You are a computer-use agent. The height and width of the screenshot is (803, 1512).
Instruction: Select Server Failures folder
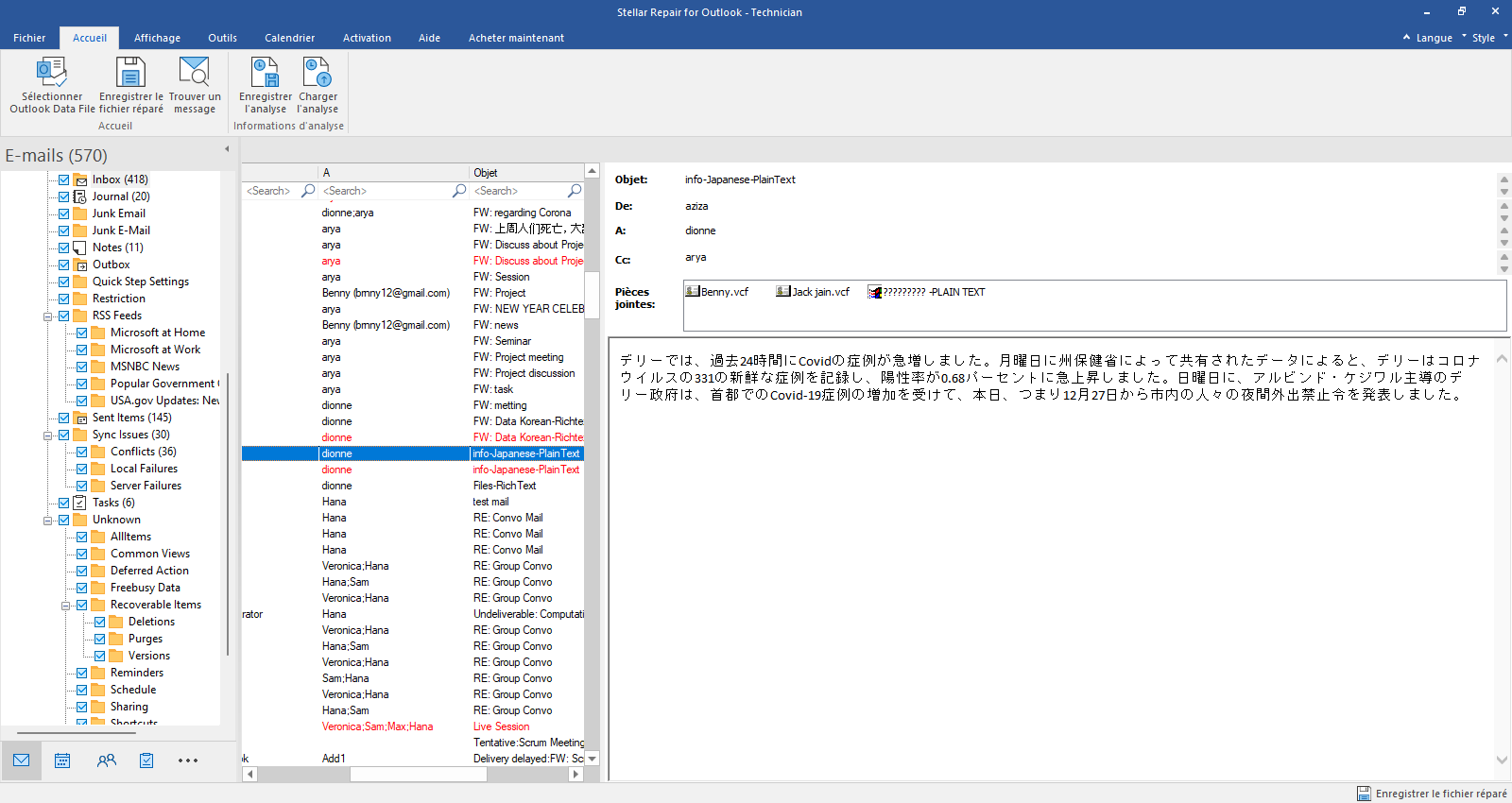tap(146, 486)
